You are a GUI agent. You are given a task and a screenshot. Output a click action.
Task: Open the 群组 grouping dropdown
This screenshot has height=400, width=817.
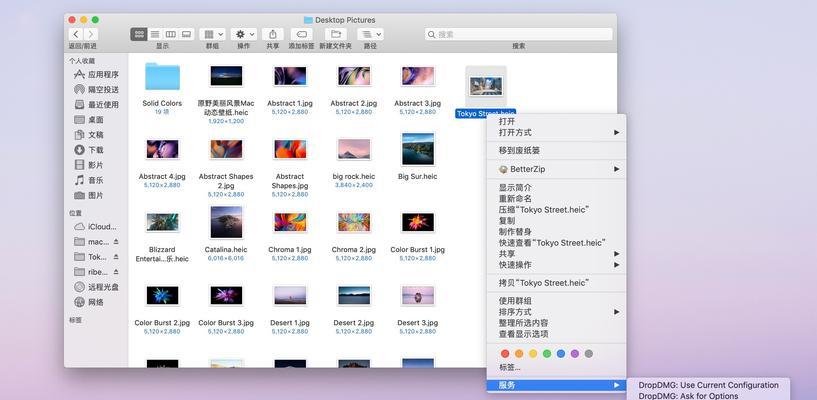(213, 34)
